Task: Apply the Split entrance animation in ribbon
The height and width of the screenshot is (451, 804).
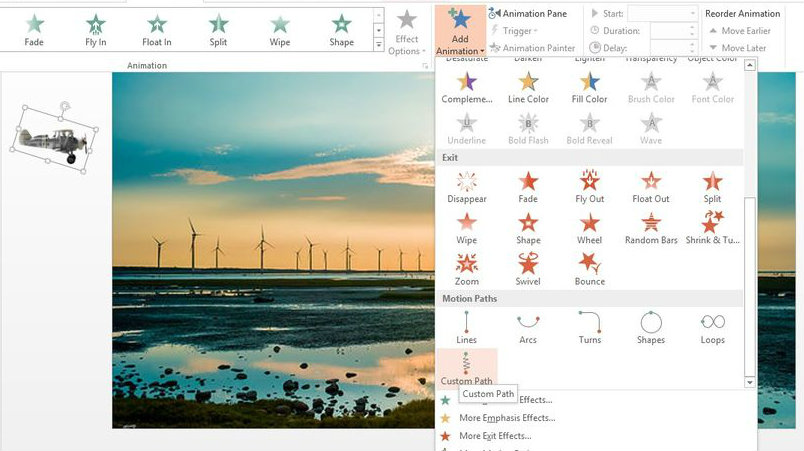Action: click(x=218, y=30)
